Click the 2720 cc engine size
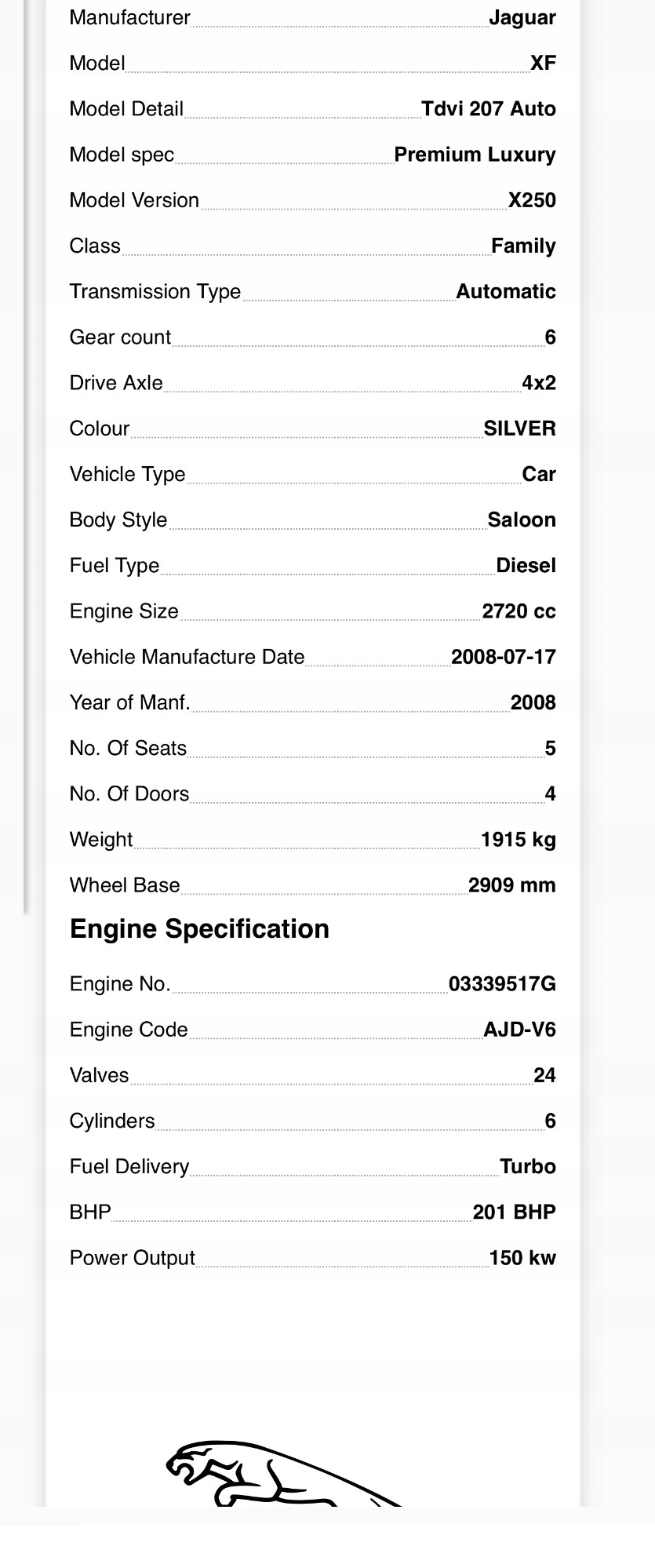 click(519, 611)
